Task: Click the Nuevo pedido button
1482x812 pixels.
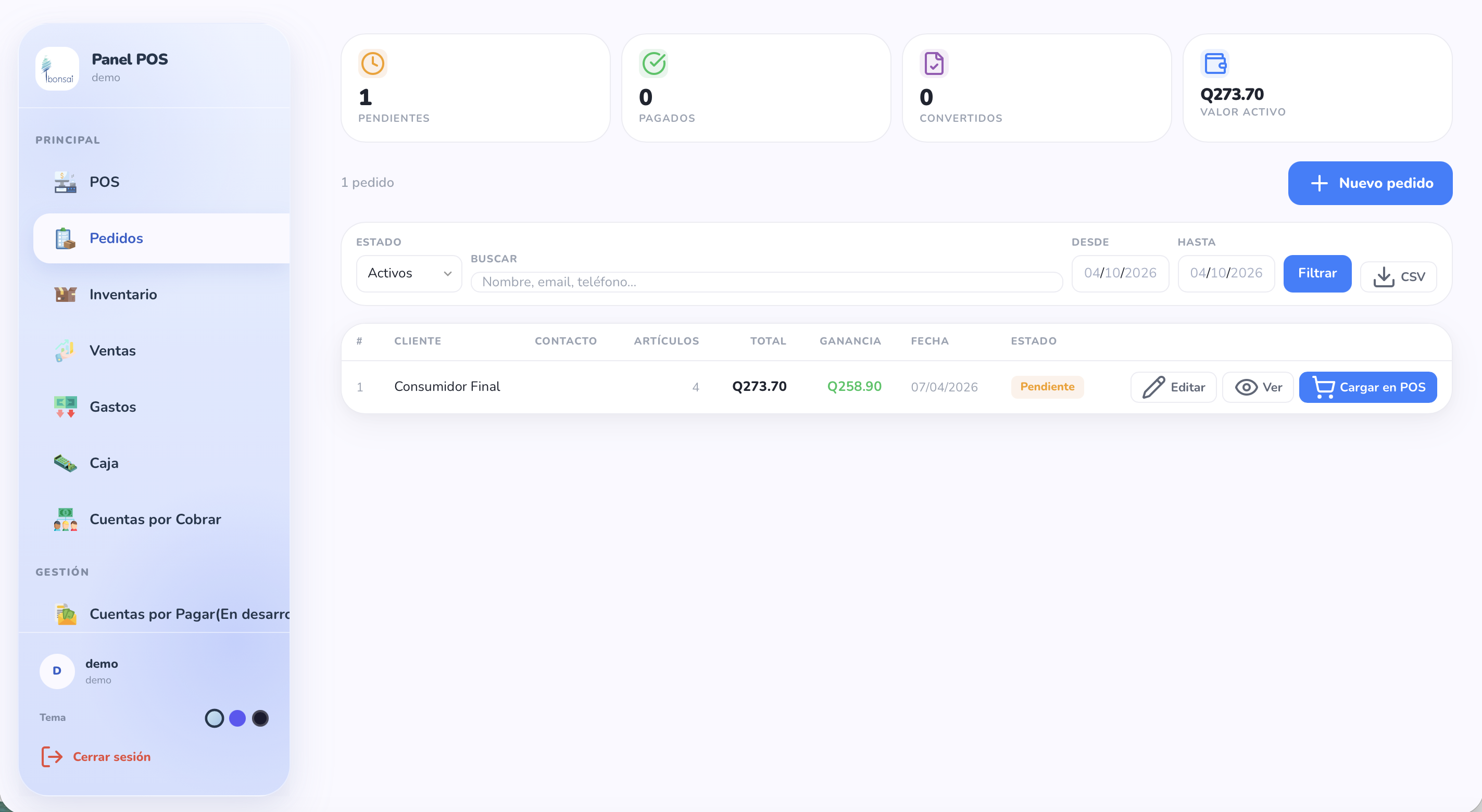Action: point(1369,183)
